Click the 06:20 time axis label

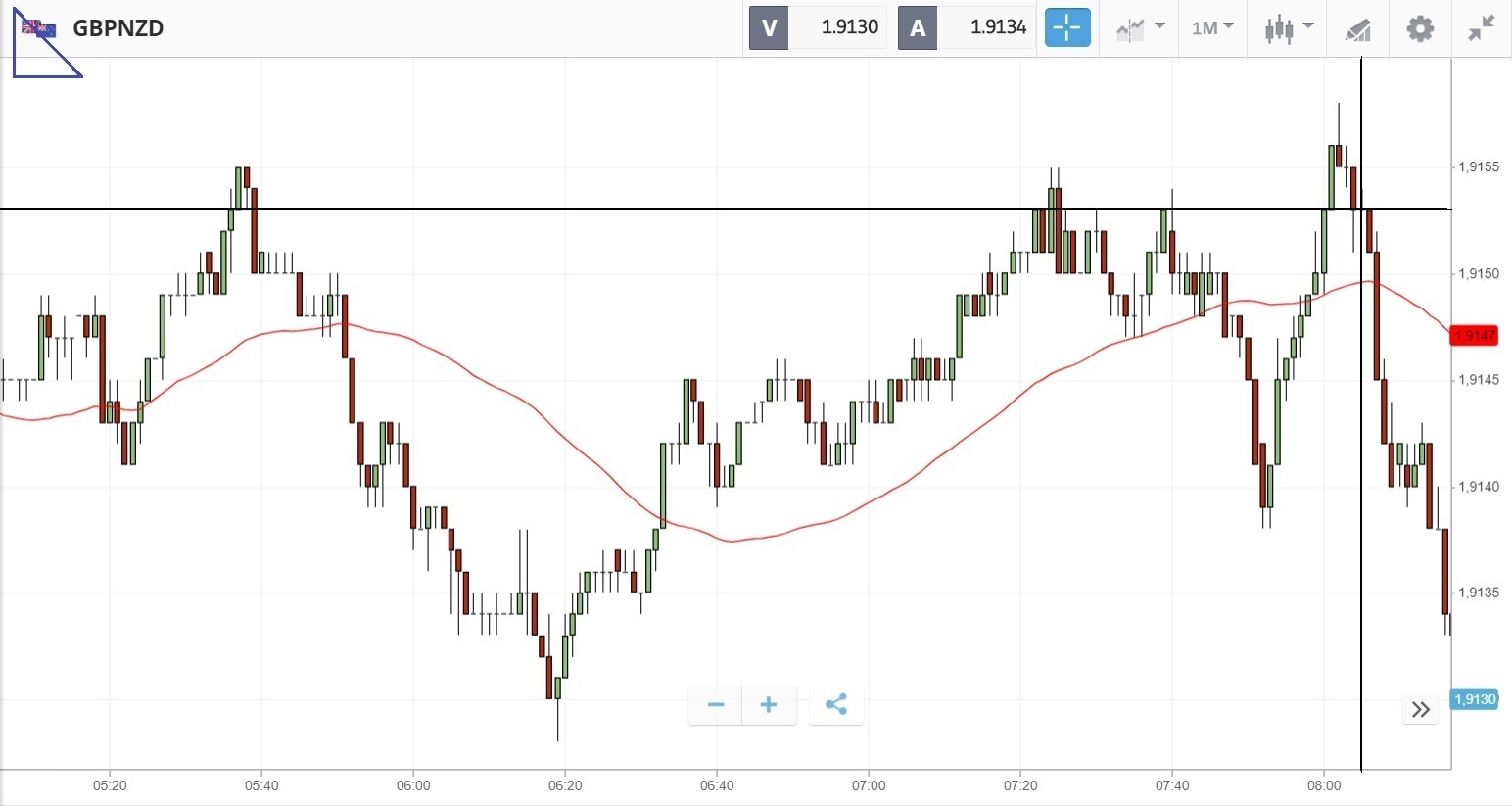pos(565,785)
